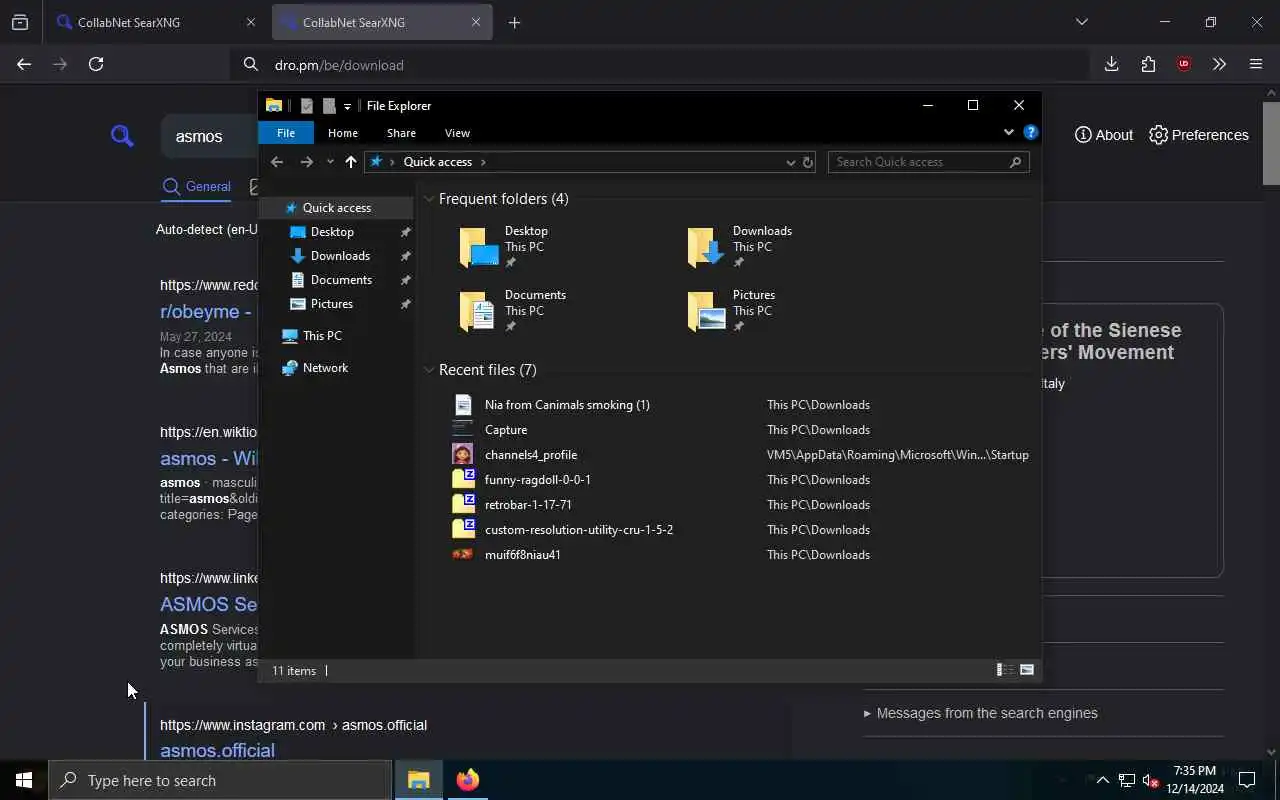Click Quick access breadcrumb in address bar
Image resolution: width=1280 pixels, height=800 pixels.
pos(438,162)
